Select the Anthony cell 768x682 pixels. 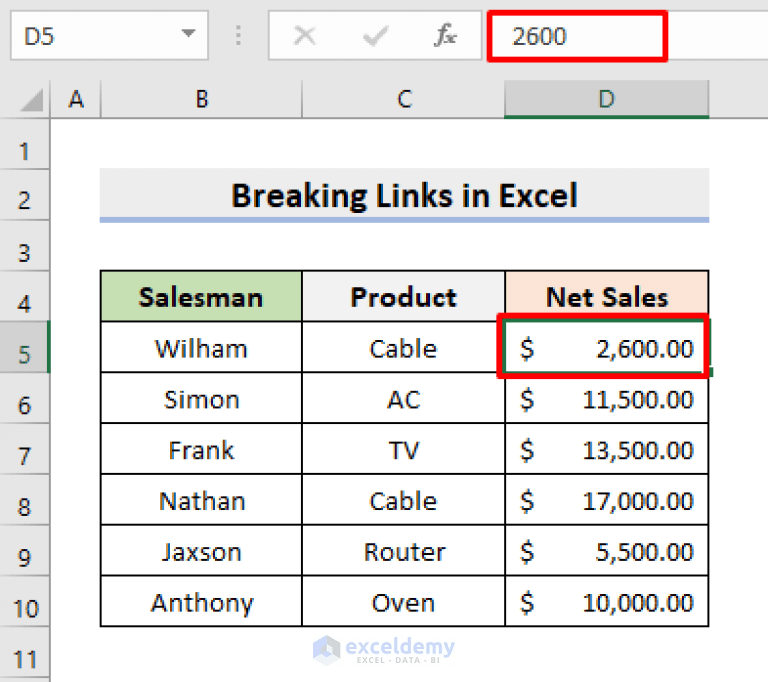(201, 602)
